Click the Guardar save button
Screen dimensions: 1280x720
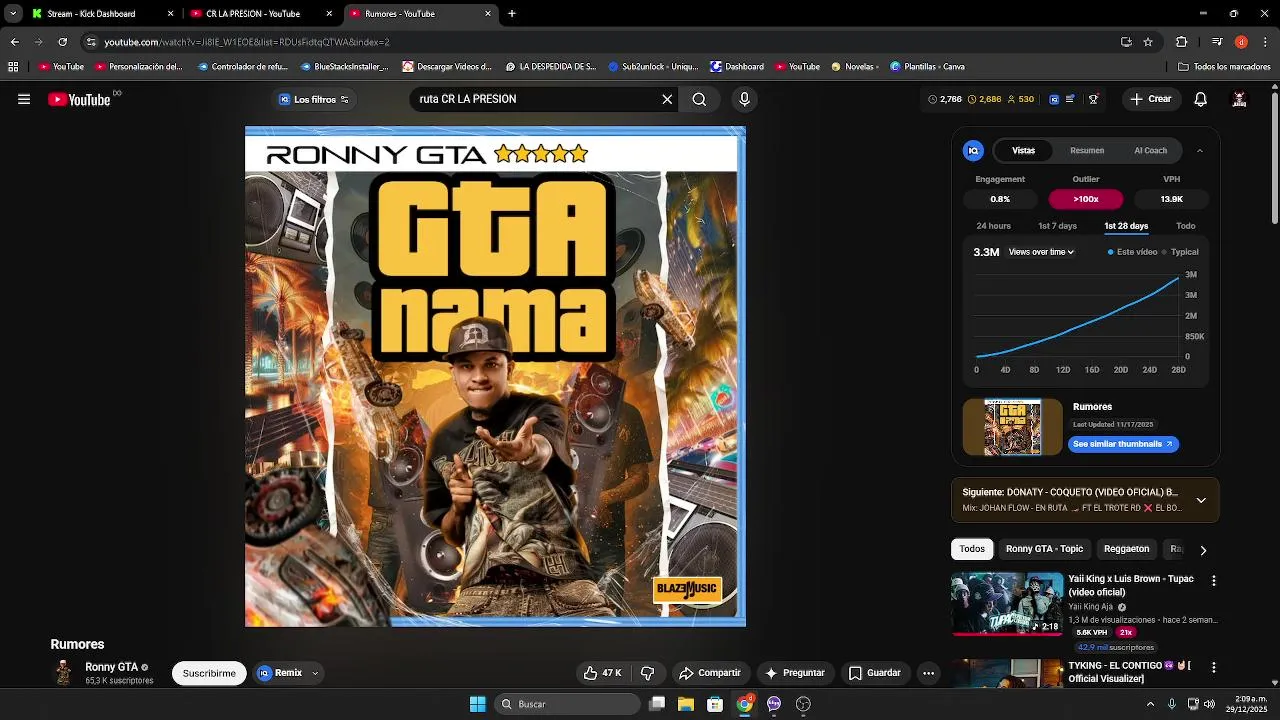click(875, 673)
